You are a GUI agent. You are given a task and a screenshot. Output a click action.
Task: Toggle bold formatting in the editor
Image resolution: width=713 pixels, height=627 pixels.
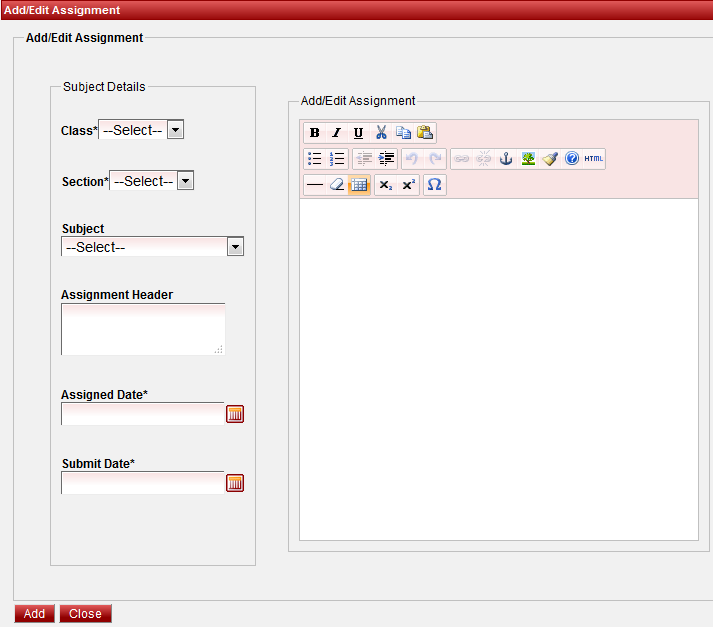click(x=315, y=133)
